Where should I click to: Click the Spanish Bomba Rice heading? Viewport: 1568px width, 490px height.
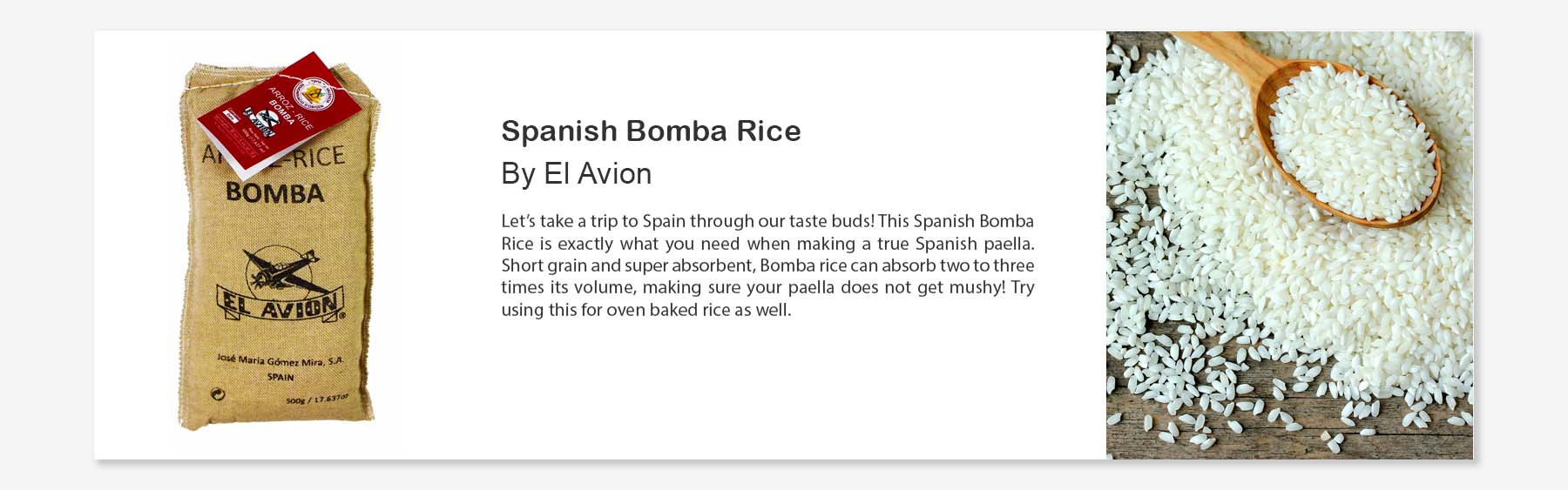[x=651, y=131]
